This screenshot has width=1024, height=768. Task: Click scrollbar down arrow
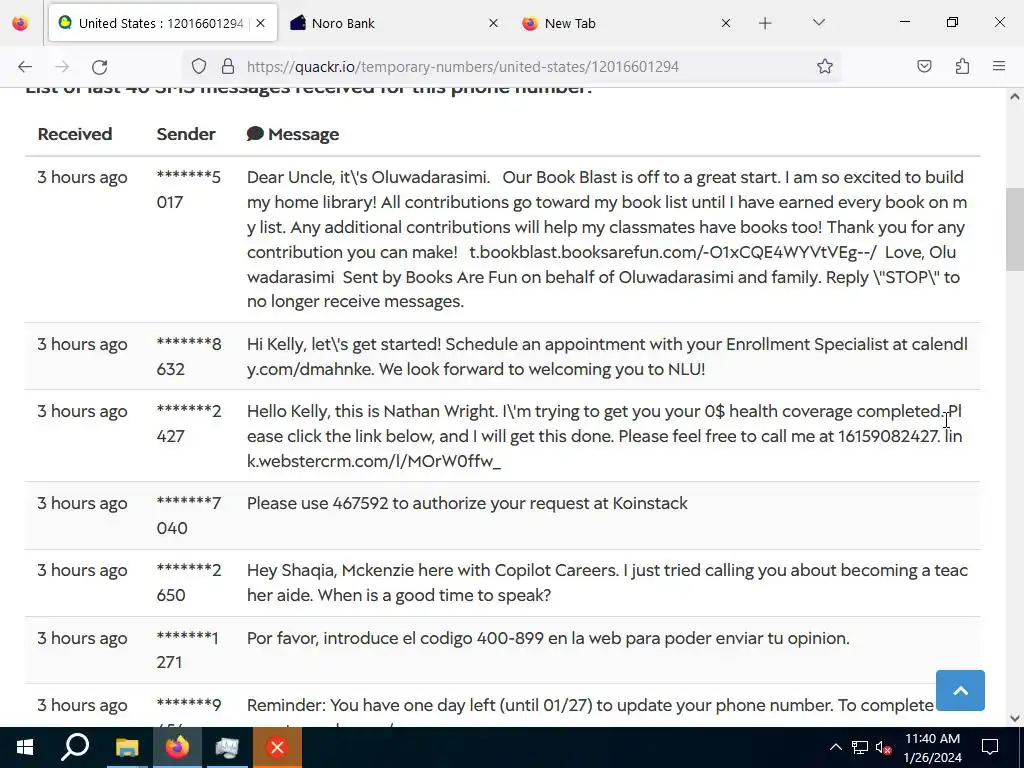pos(1014,718)
